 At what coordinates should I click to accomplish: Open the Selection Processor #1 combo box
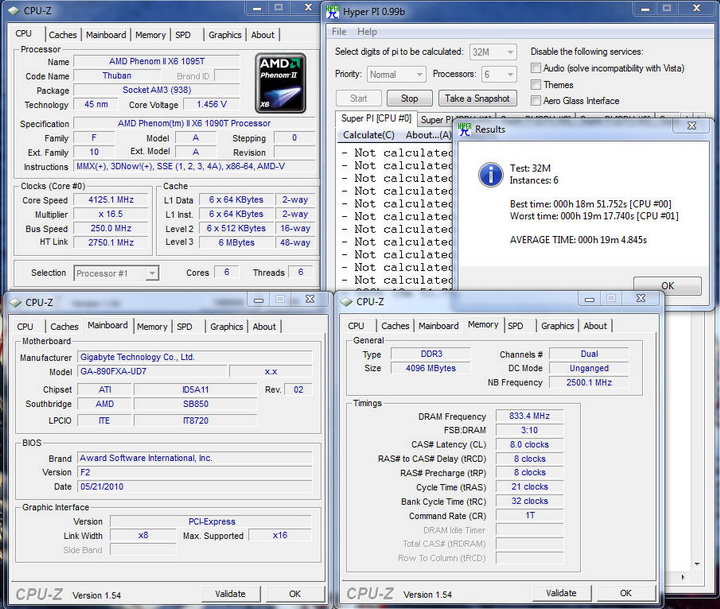click(116, 273)
